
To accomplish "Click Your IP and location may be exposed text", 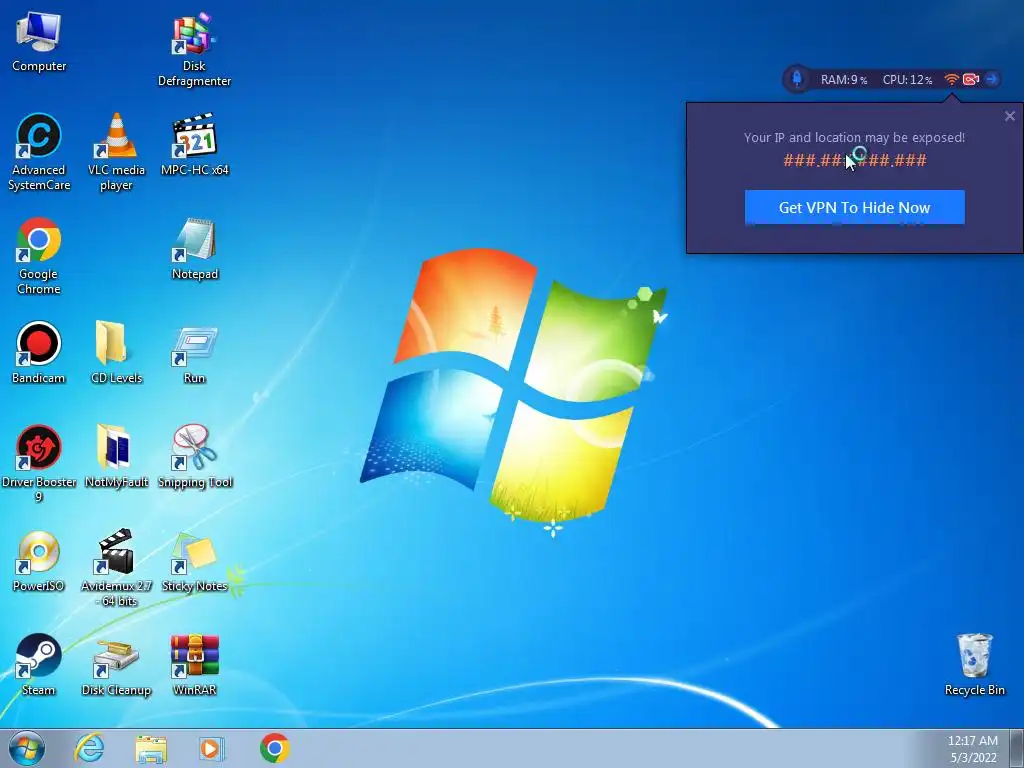I will (854, 137).
